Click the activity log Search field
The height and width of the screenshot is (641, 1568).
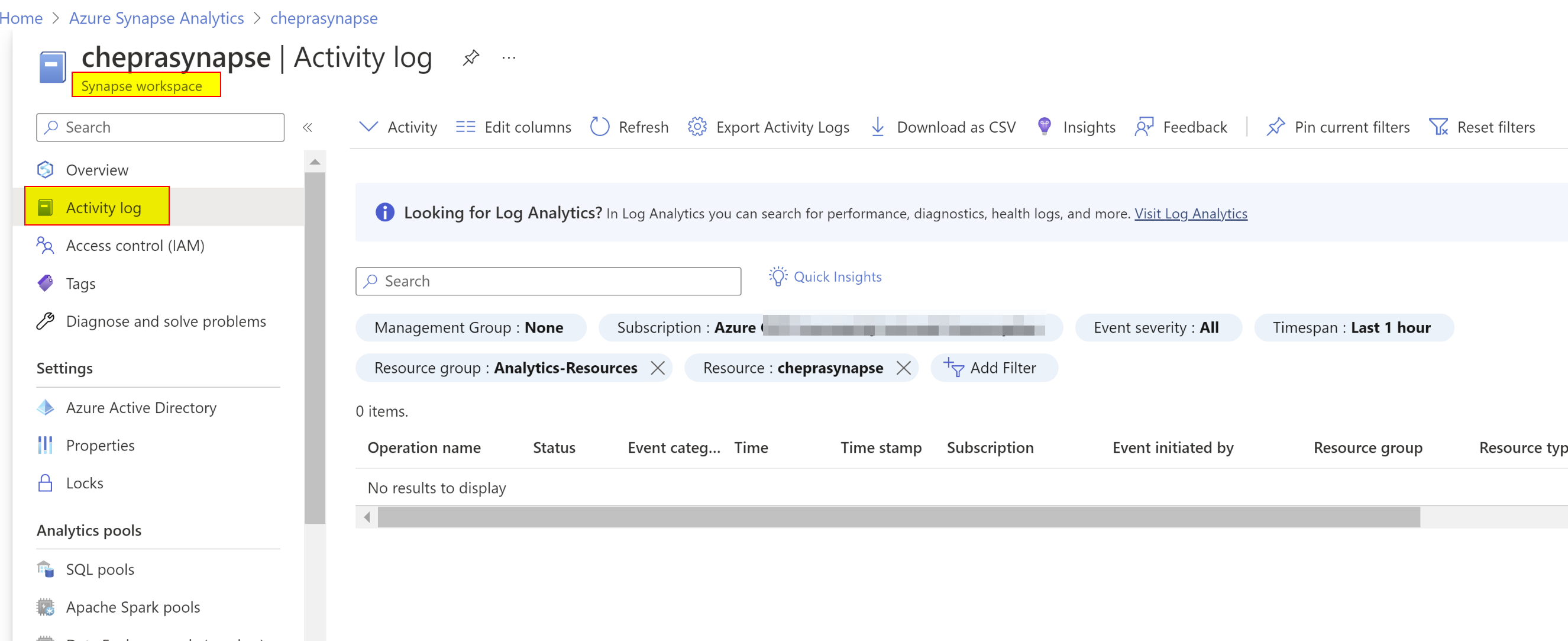548,281
